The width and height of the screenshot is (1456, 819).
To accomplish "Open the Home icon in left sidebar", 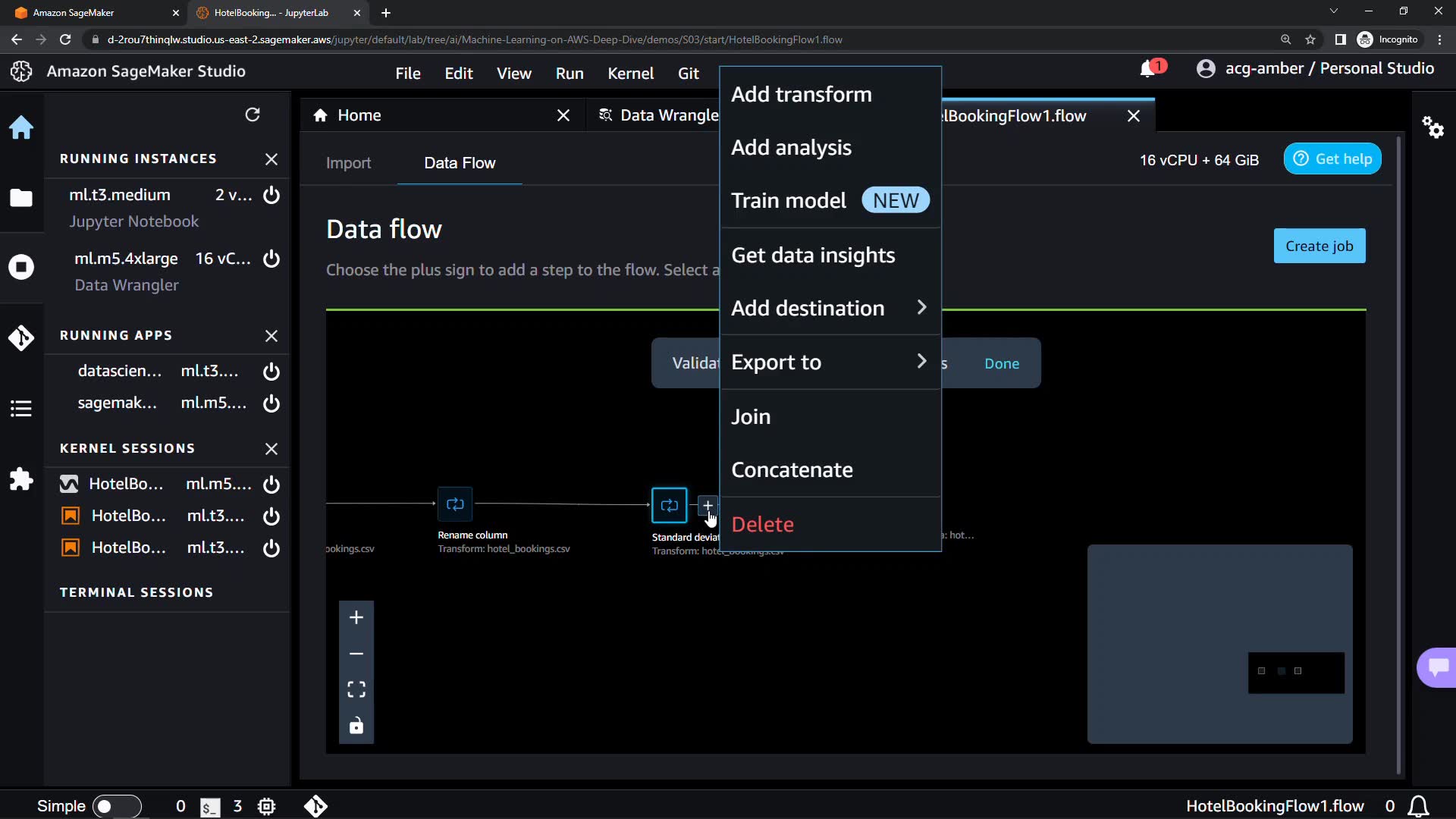I will [x=21, y=127].
